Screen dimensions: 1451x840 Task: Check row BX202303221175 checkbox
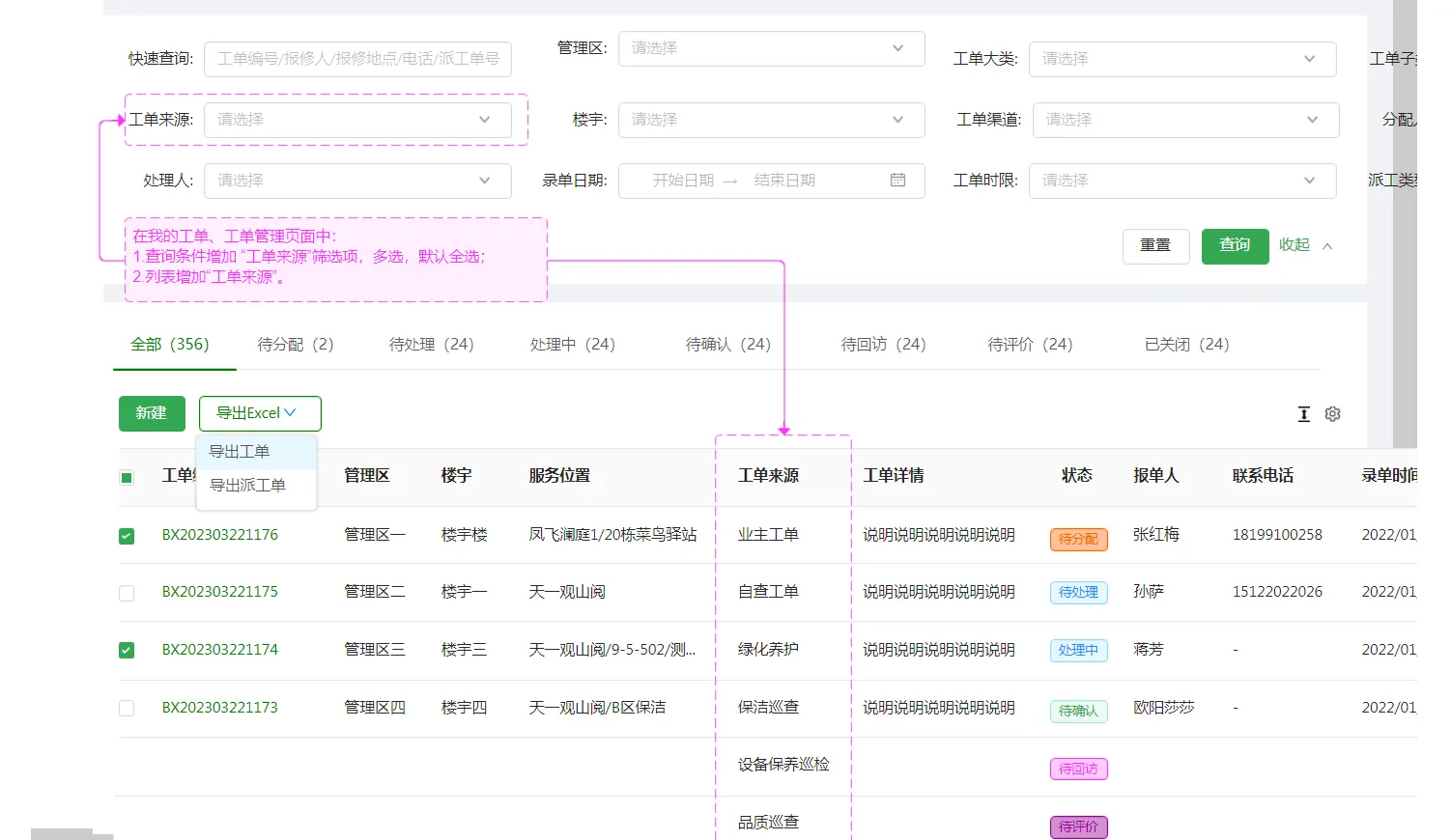tap(127, 593)
